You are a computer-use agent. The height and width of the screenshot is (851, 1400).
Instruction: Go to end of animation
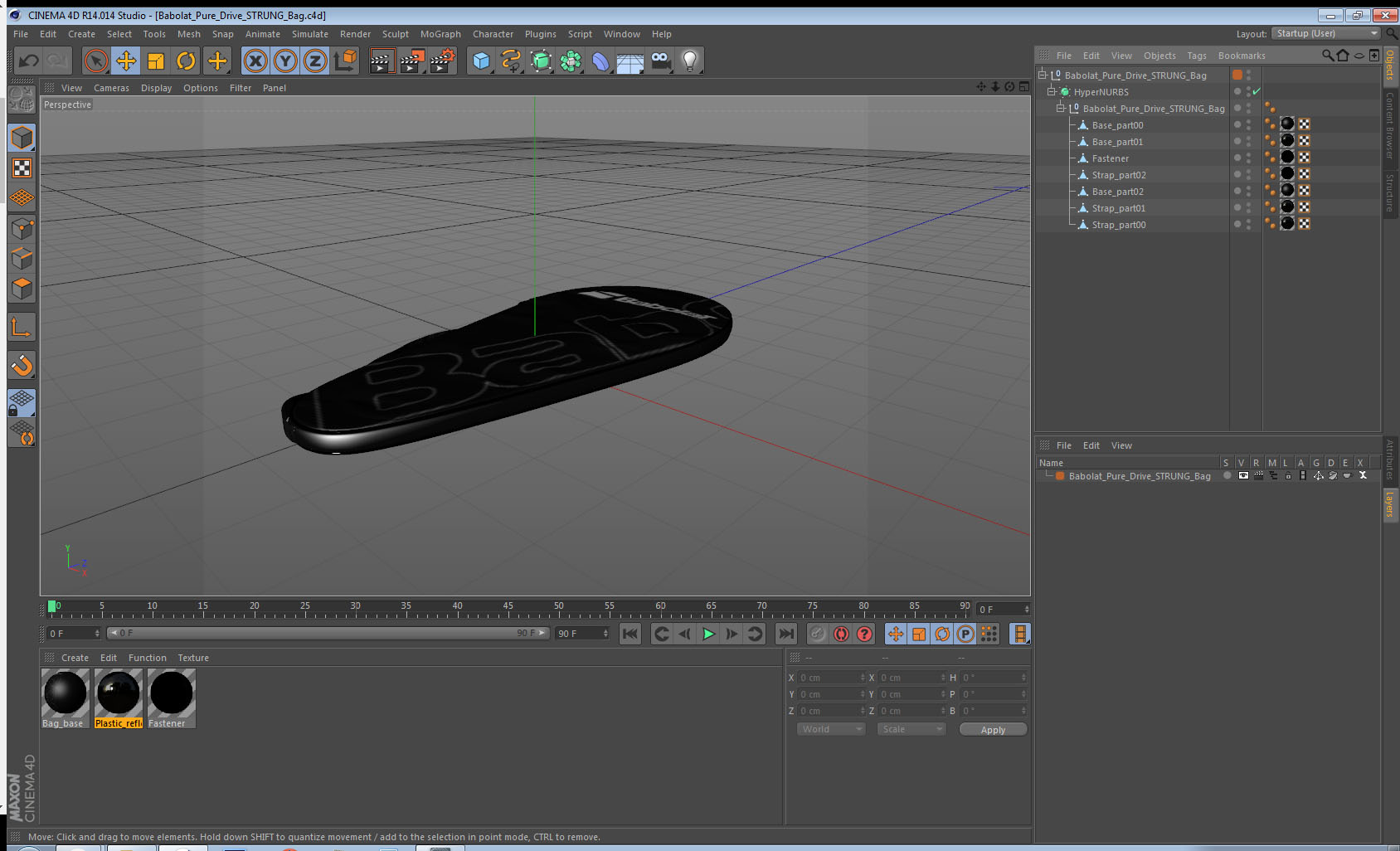(785, 634)
